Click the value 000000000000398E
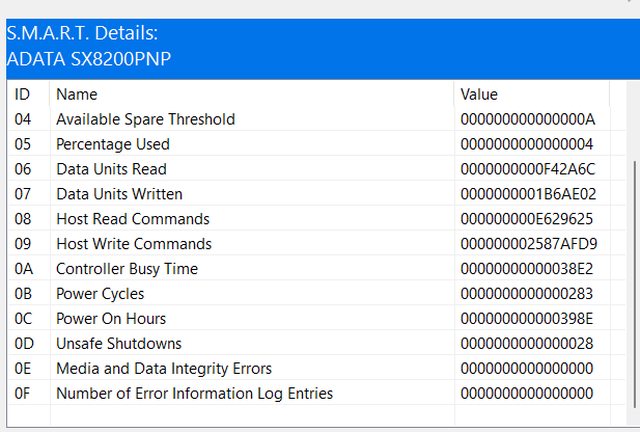Image resolution: width=640 pixels, height=432 pixels. click(x=527, y=319)
